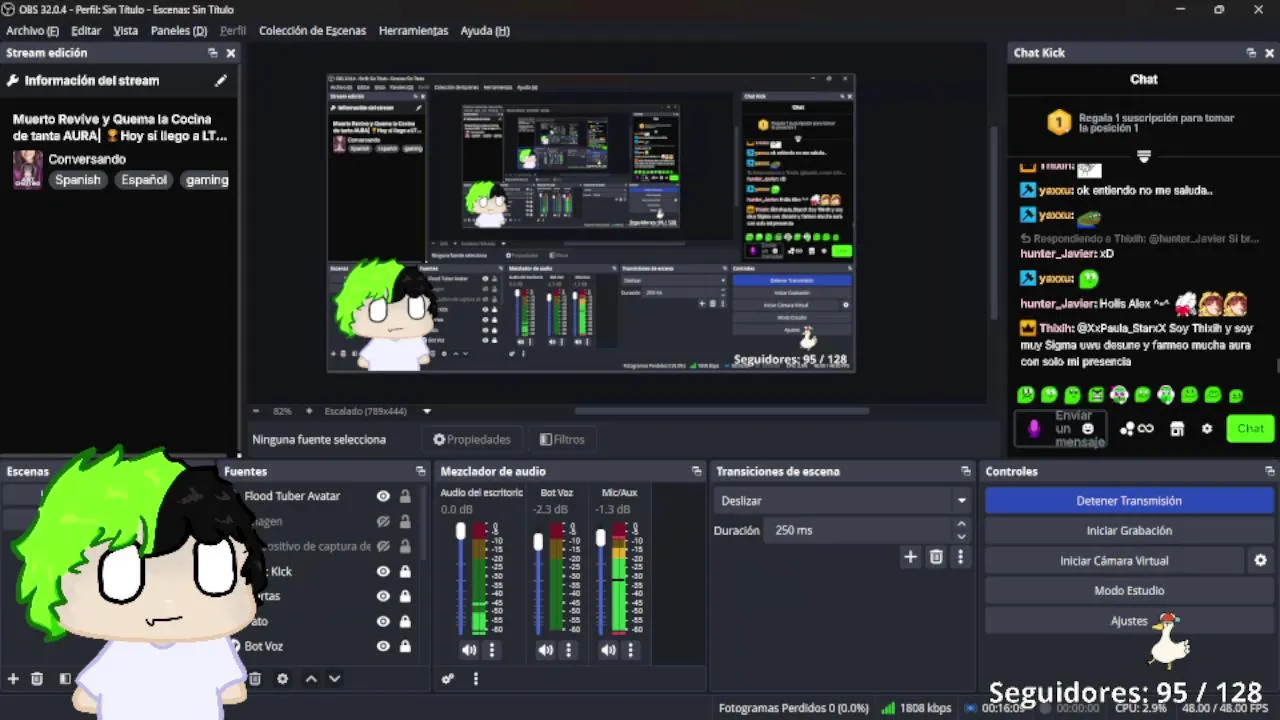The width and height of the screenshot is (1280, 720).
Task: Add a new scene transition
Action: (910, 557)
